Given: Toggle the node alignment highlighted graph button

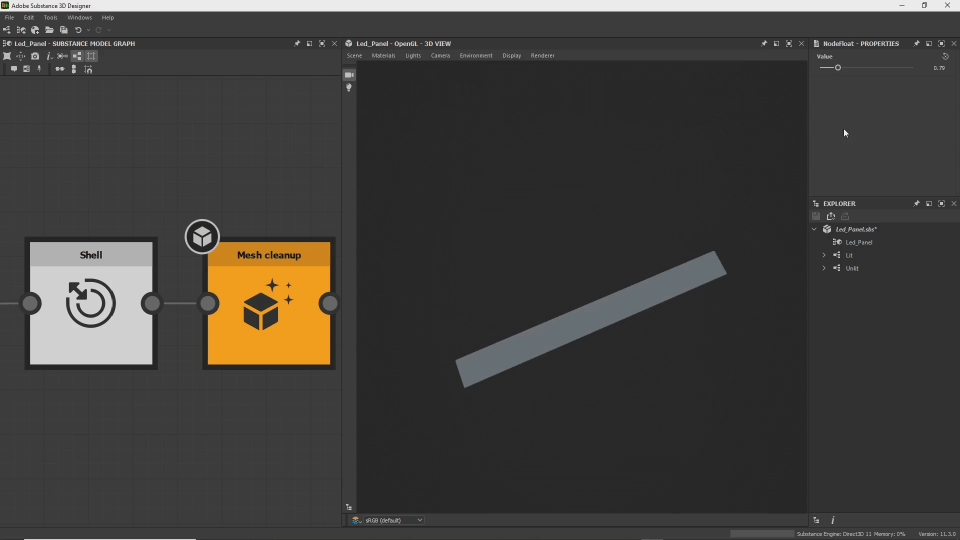Looking at the screenshot, I should click(x=77, y=56).
